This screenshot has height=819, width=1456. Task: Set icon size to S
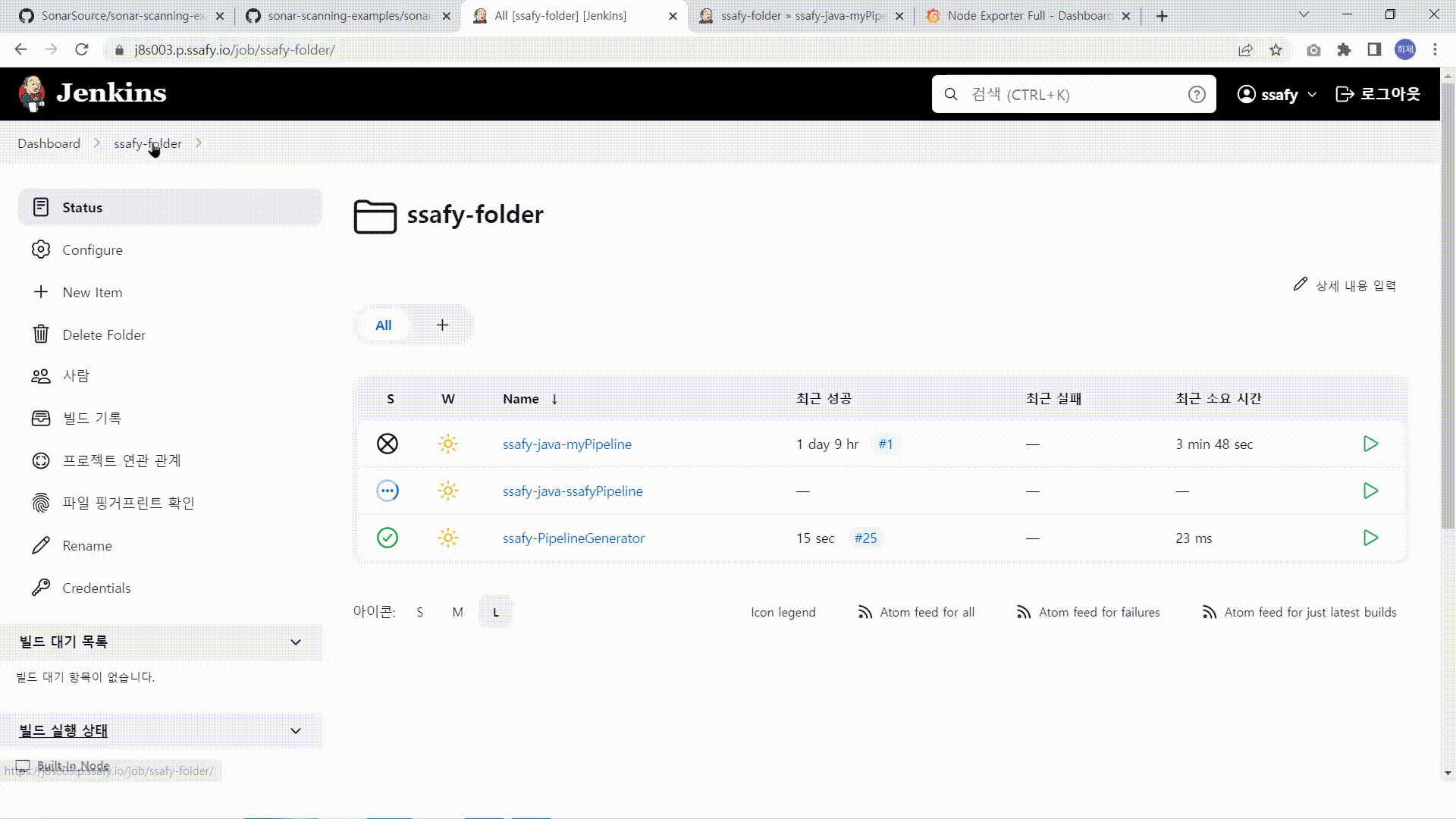point(420,612)
